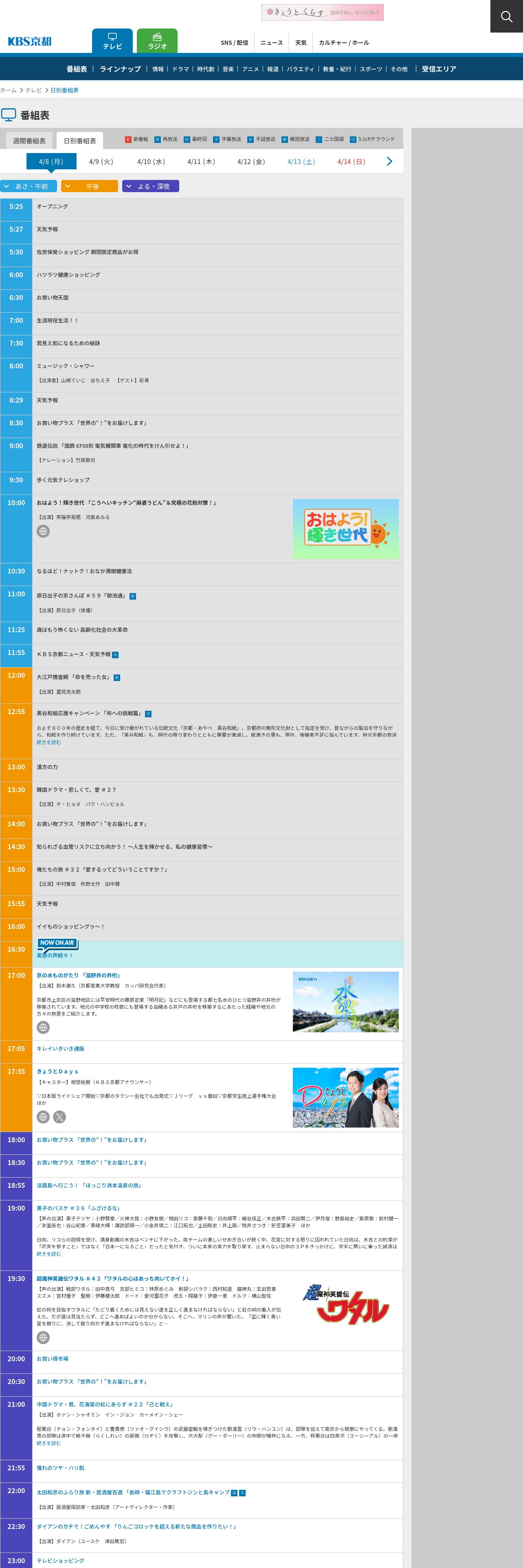Open 京の水ものがたり「滋野井の井桁」 program link
Viewport: 523px width, 1568px height.
pos(79,975)
